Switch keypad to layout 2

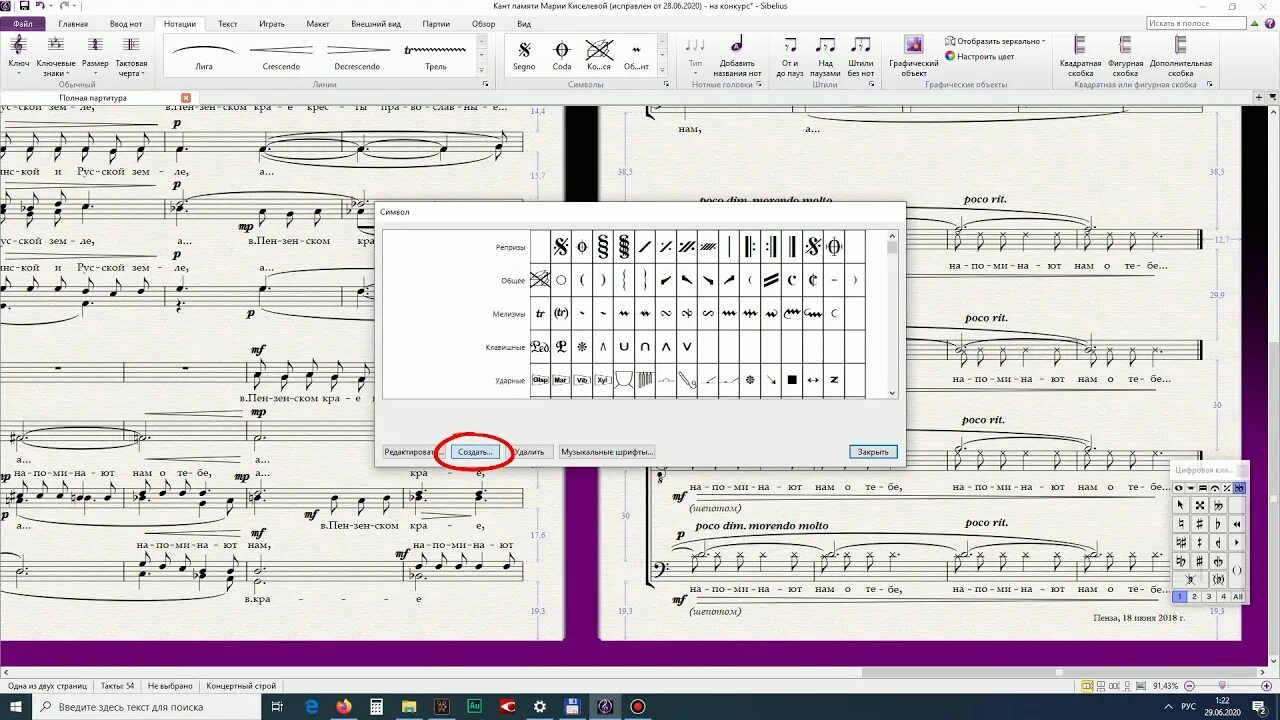(x=1194, y=596)
